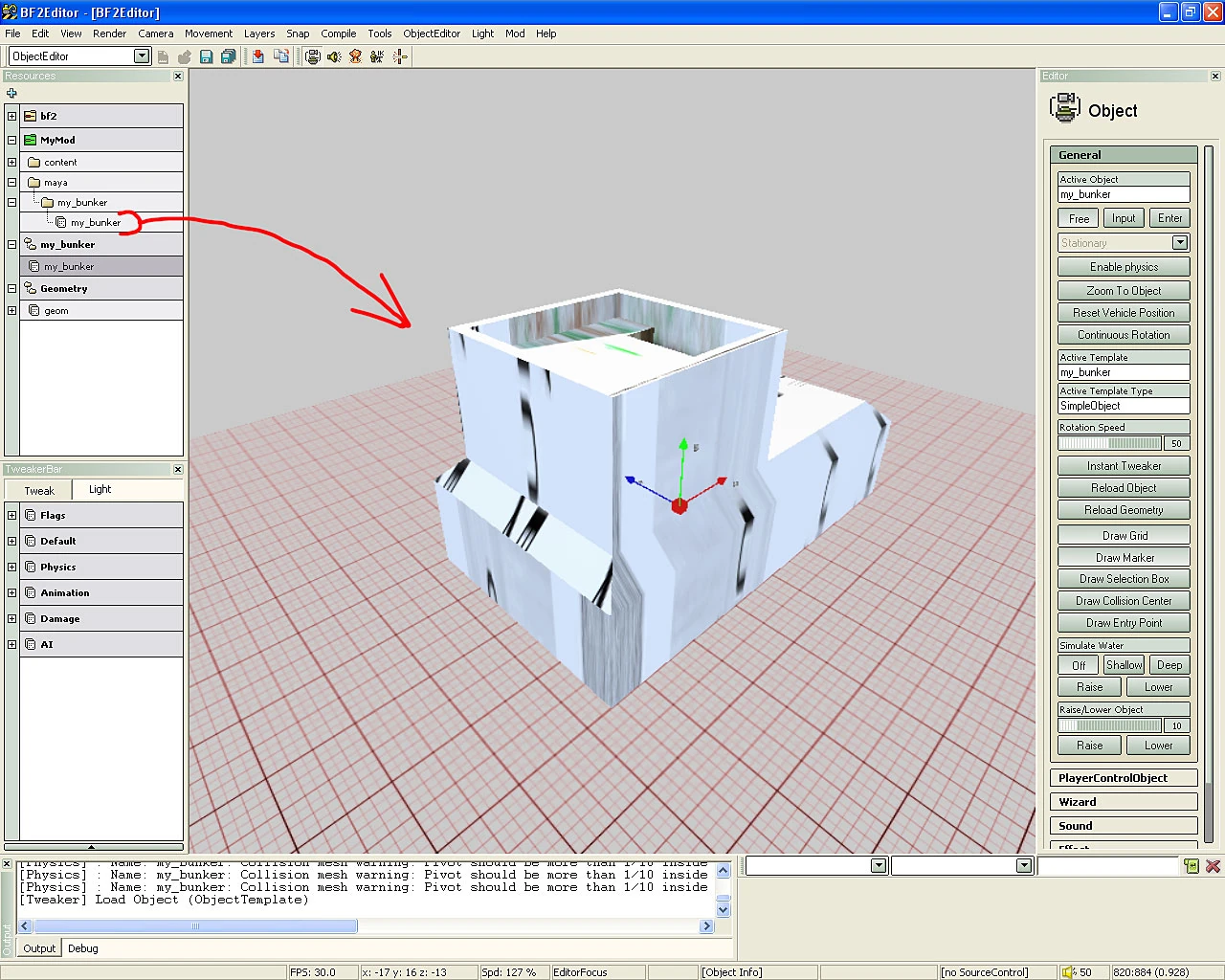The height and width of the screenshot is (980, 1225).
Task: Click the single floppy disk save icon
Action: pyautogui.click(x=206, y=56)
